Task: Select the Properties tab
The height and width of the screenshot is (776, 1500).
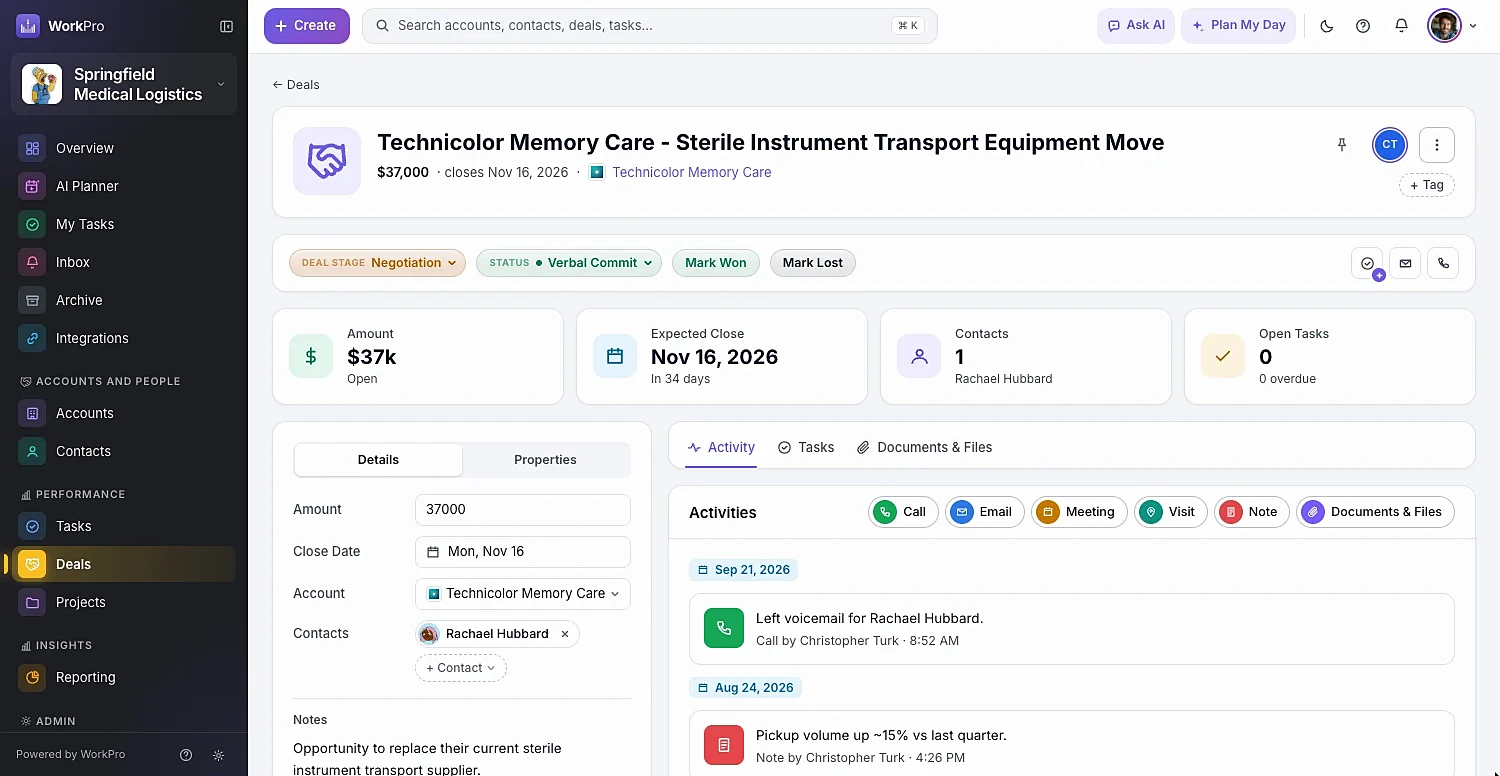Action: click(x=545, y=460)
